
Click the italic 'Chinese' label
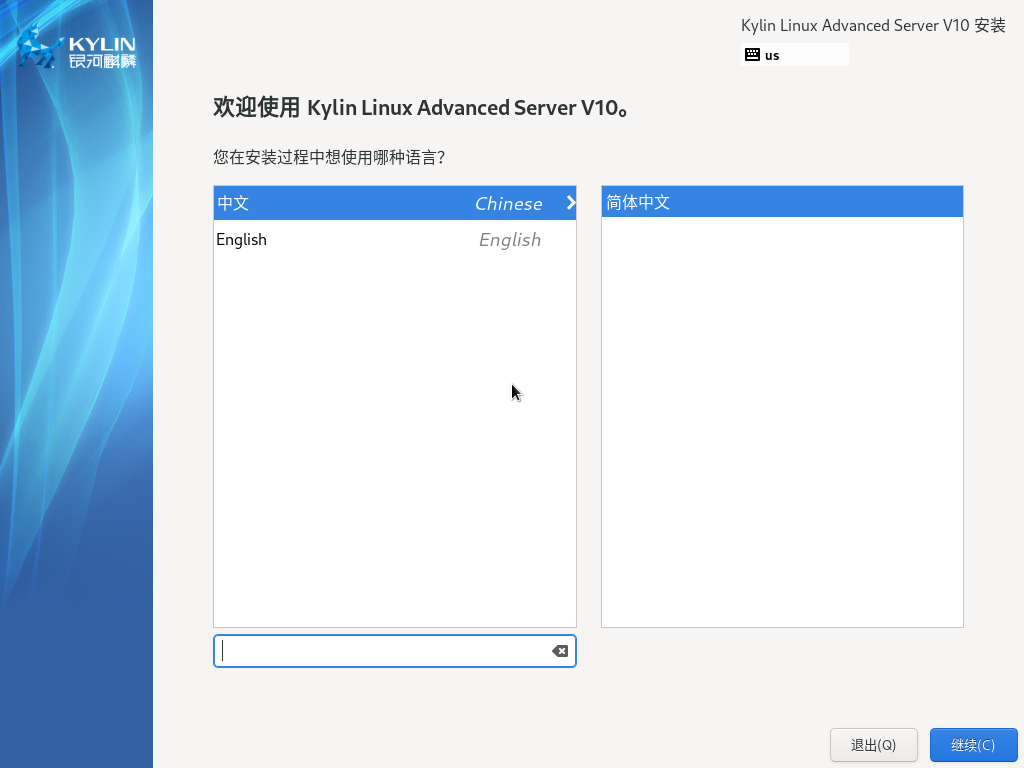pos(508,204)
